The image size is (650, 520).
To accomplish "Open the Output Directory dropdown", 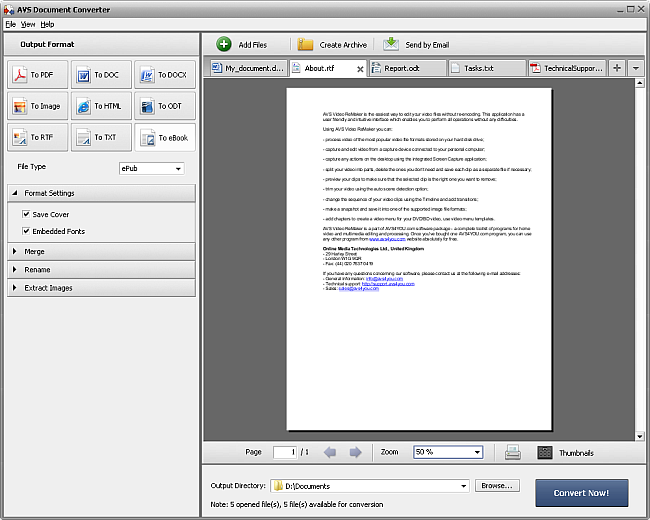I will coord(463,486).
